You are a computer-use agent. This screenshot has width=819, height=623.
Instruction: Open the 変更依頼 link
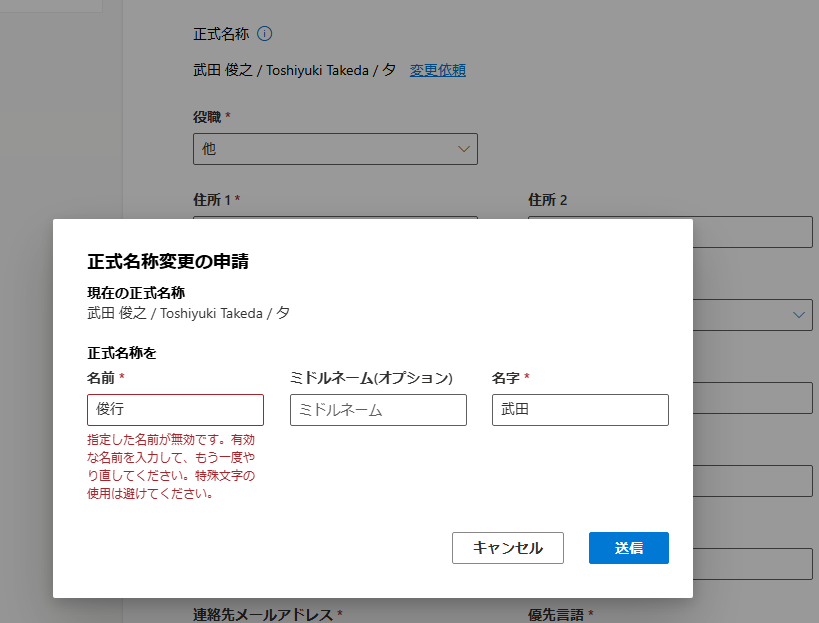[438, 70]
